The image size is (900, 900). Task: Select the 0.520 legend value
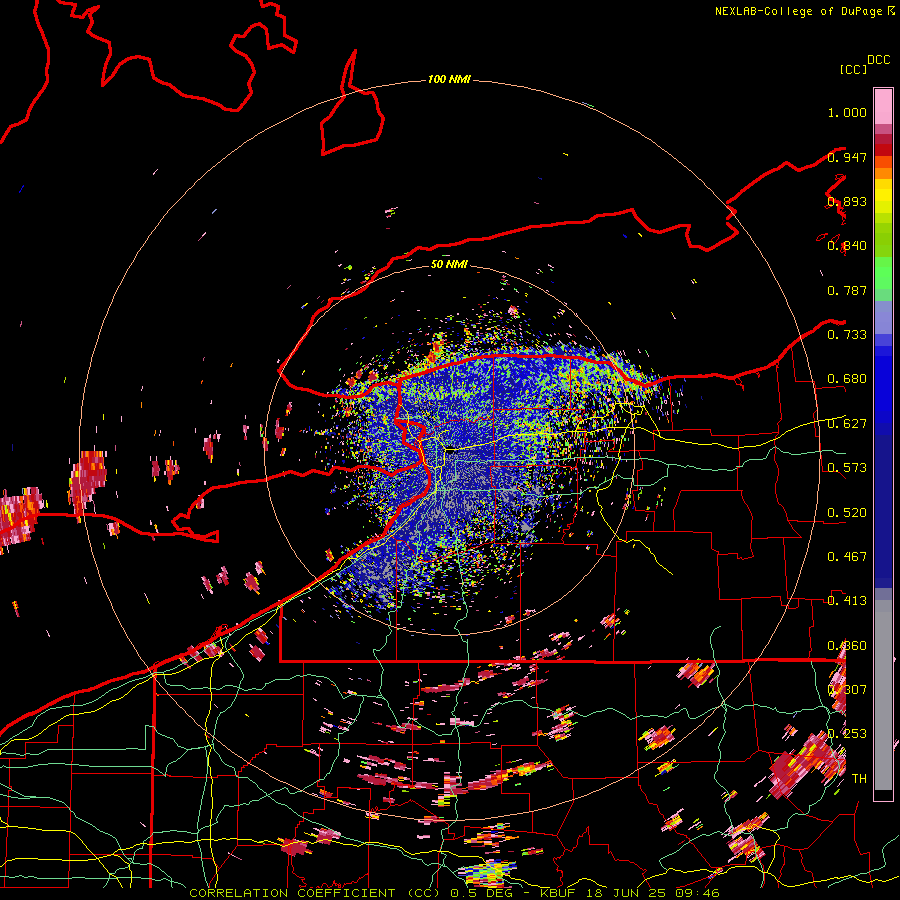click(x=847, y=513)
